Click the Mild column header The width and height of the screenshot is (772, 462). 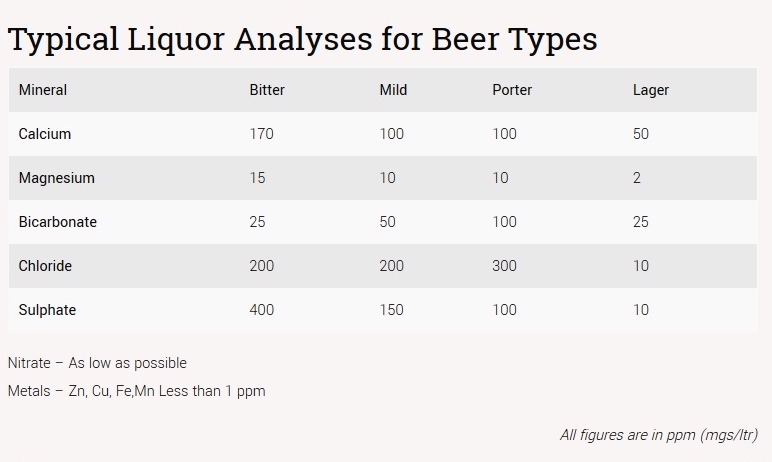(393, 90)
